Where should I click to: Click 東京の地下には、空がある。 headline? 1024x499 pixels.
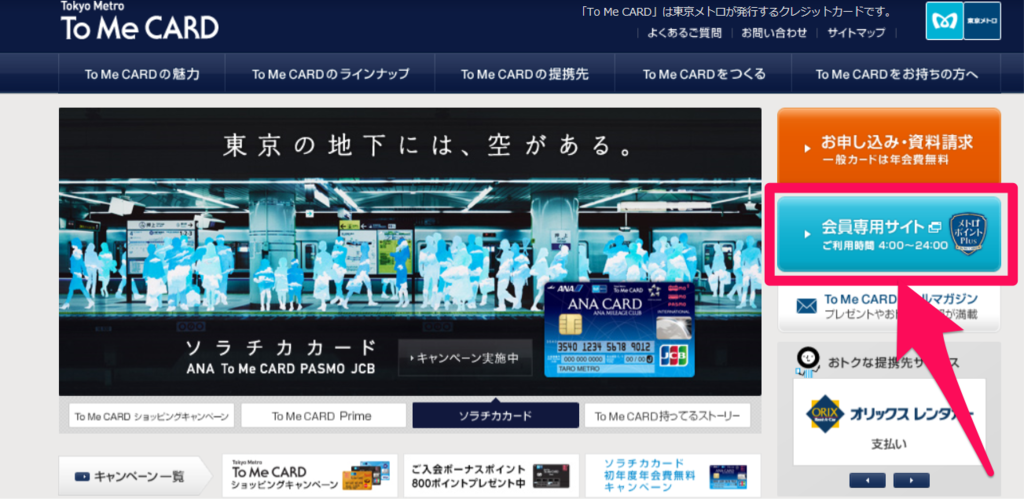pyautogui.click(x=428, y=146)
